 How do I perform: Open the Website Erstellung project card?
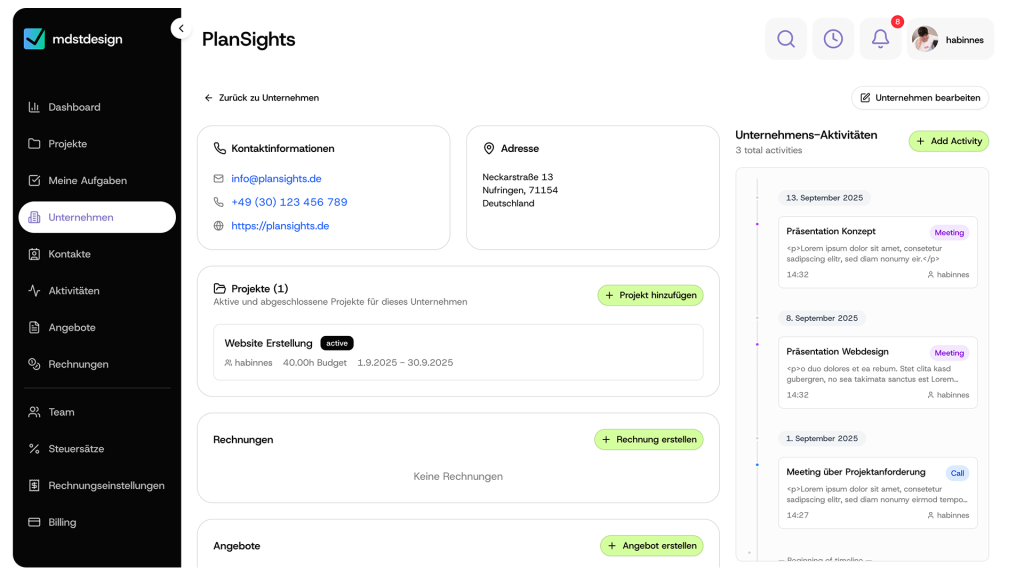pyautogui.click(x=458, y=352)
